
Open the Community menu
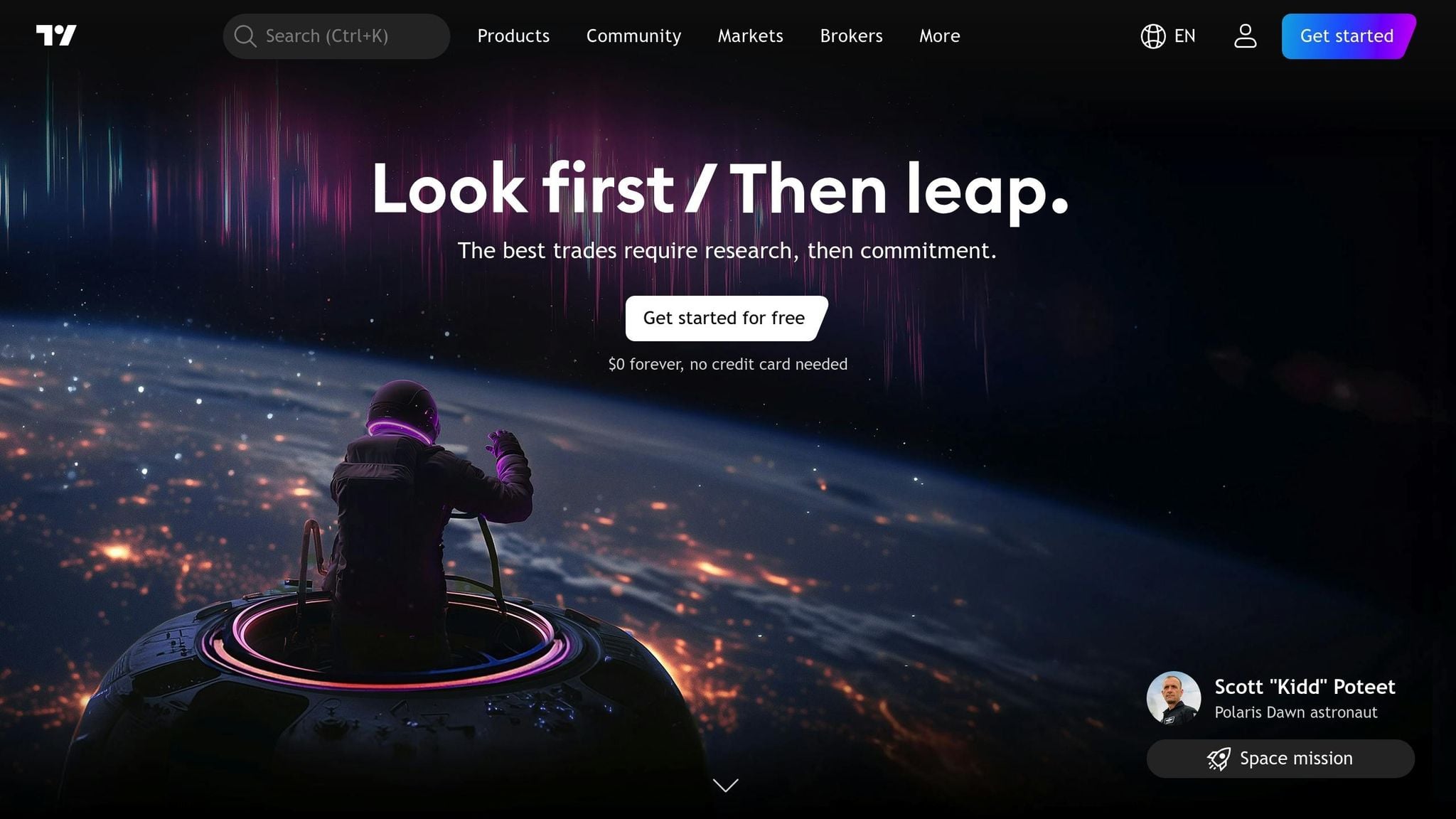click(633, 36)
